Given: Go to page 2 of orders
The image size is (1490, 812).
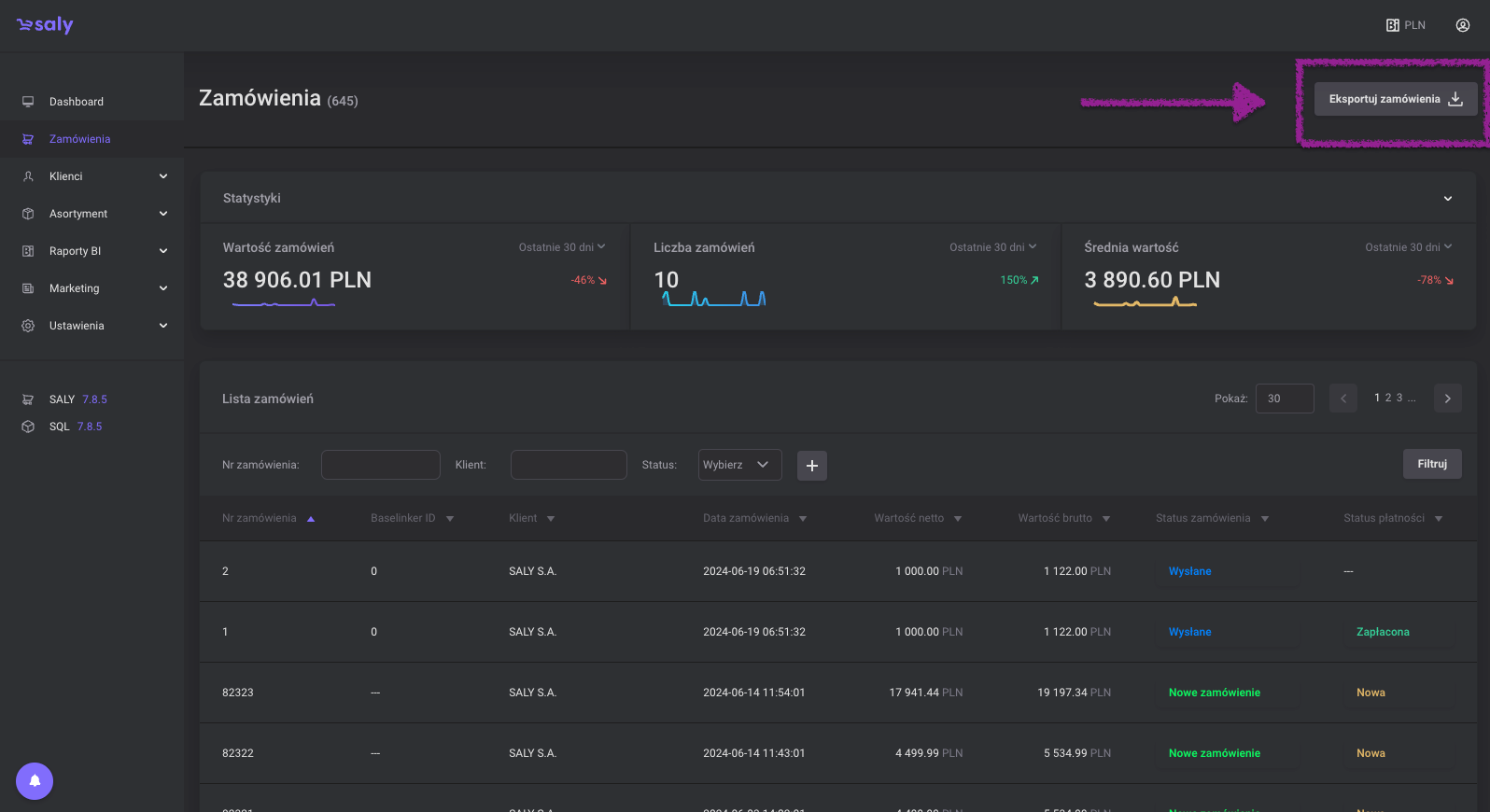Looking at the screenshot, I should click(1388, 398).
